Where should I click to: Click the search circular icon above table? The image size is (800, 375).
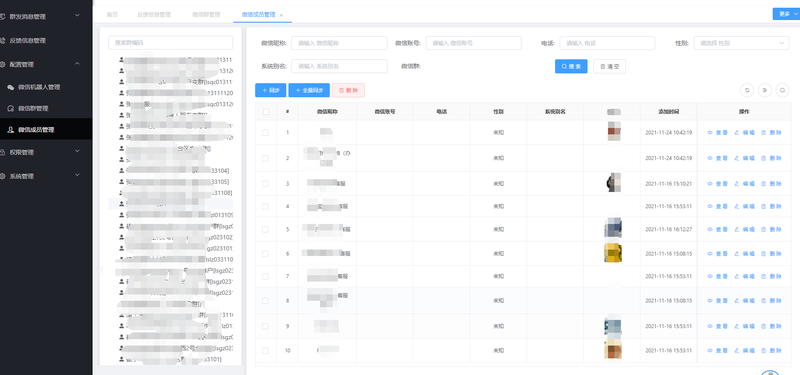[782, 90]
